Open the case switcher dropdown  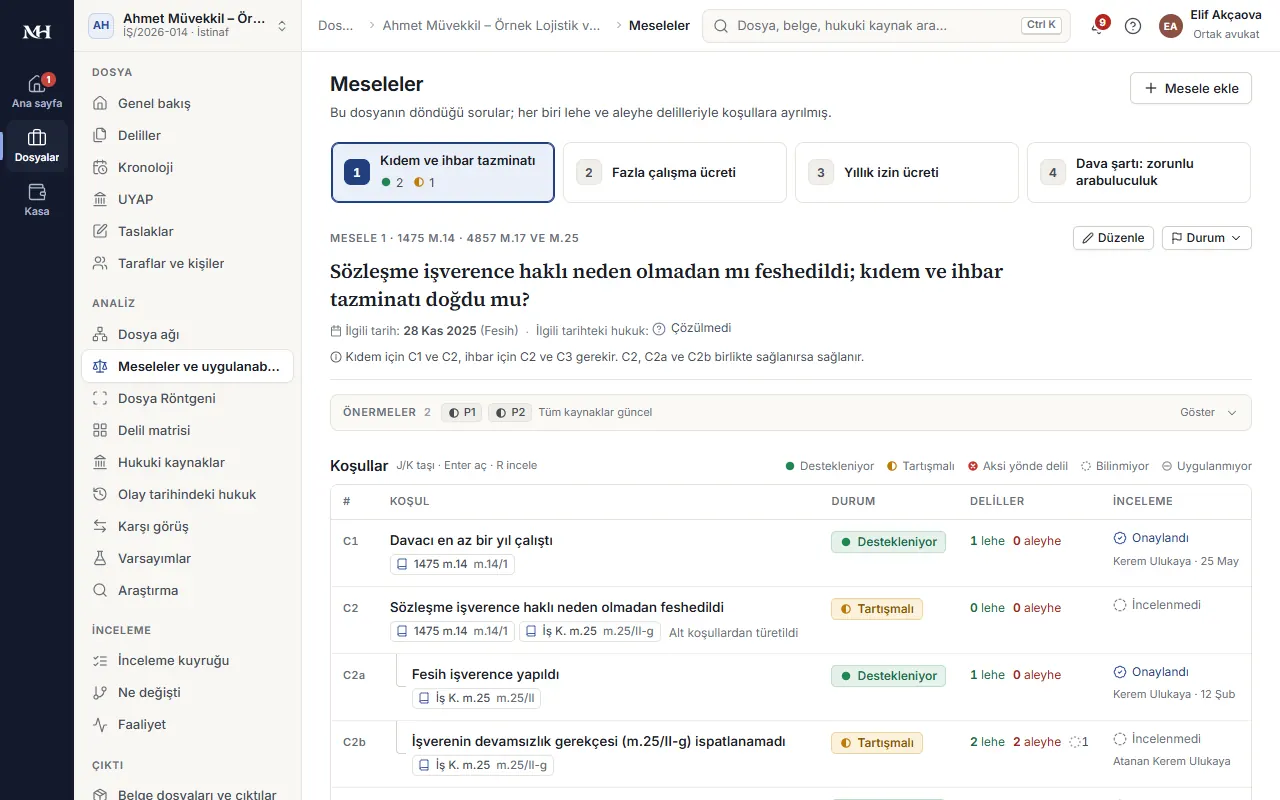click(x=188, y=26)
